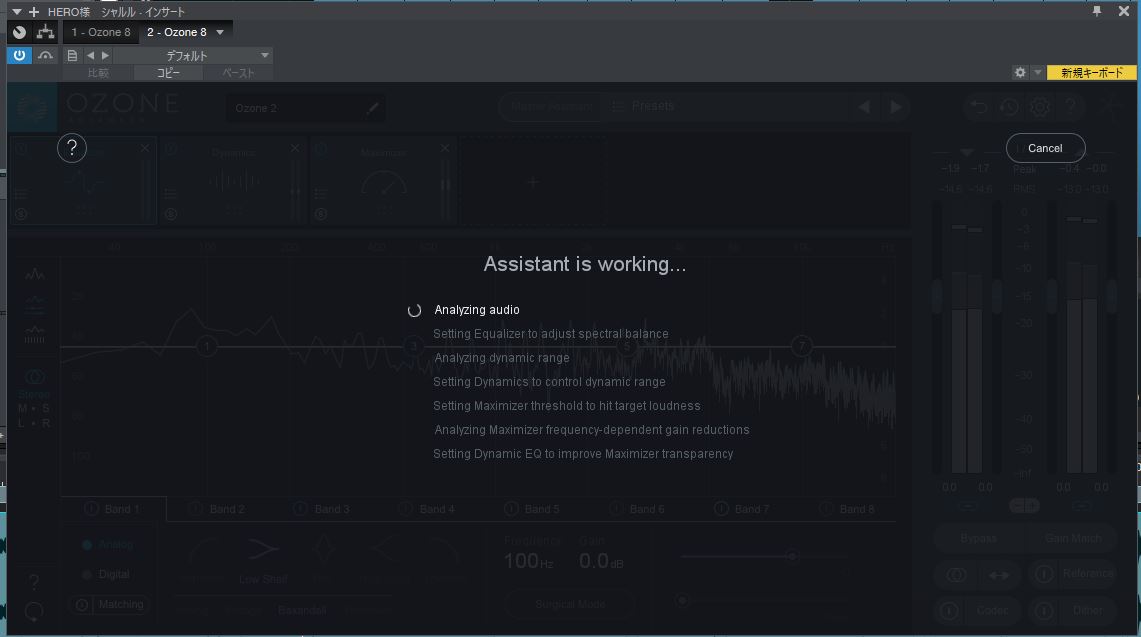Pin the plugin window

pos(1097,11)
